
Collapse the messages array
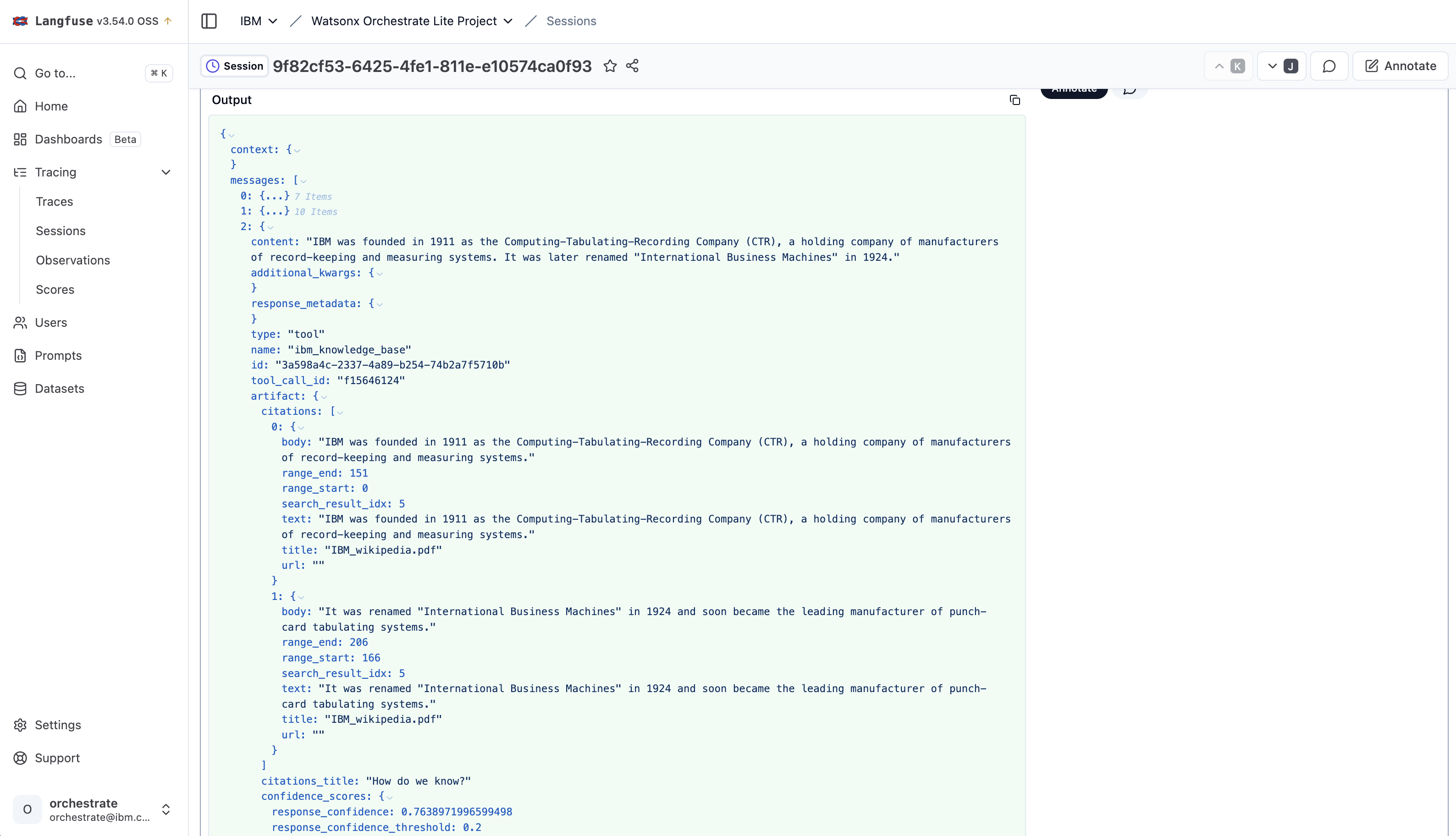(x=303, y=181)
